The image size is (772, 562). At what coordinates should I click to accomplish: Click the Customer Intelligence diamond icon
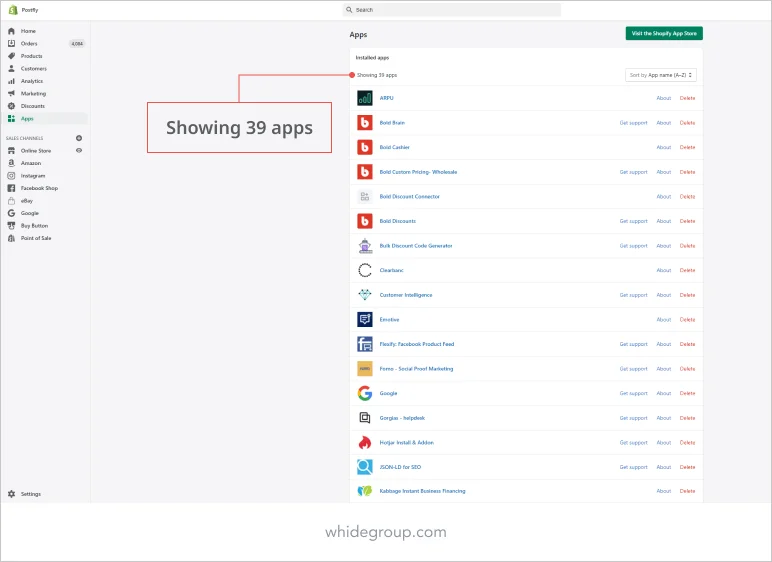click(364, 295)
